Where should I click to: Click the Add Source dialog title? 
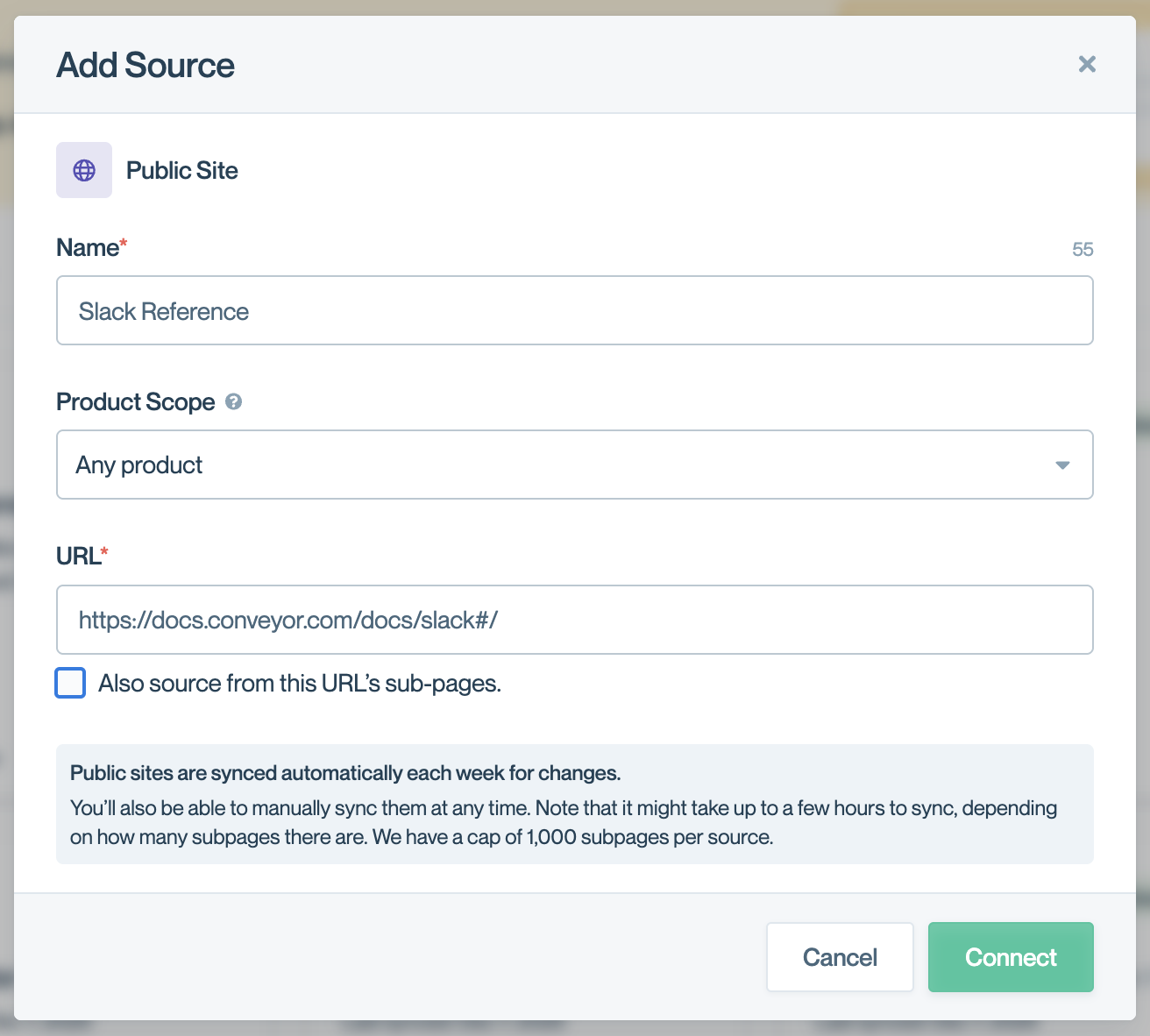pyautogui.click(x=146, y=65)
